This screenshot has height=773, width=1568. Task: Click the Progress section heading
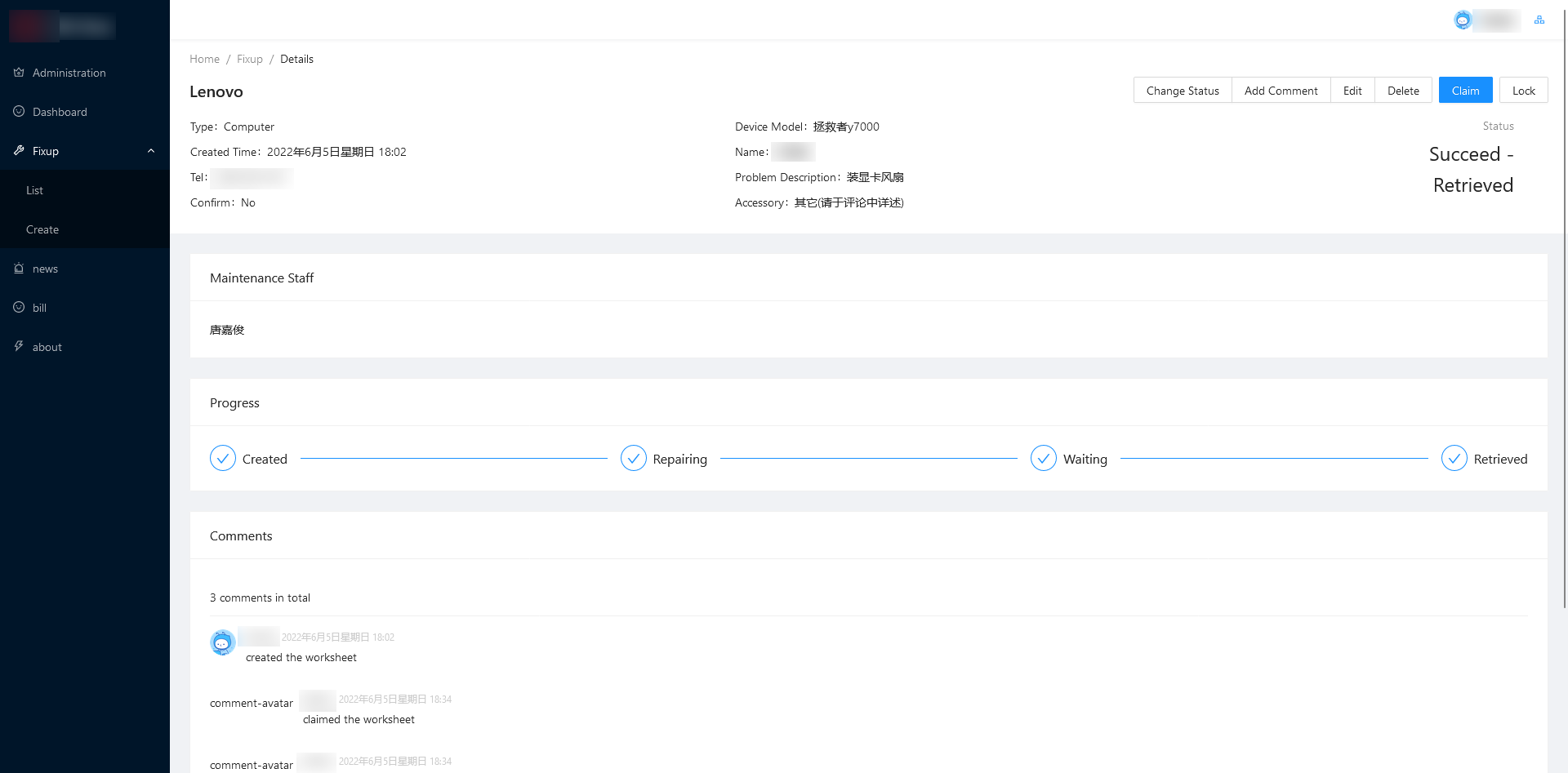234,402
